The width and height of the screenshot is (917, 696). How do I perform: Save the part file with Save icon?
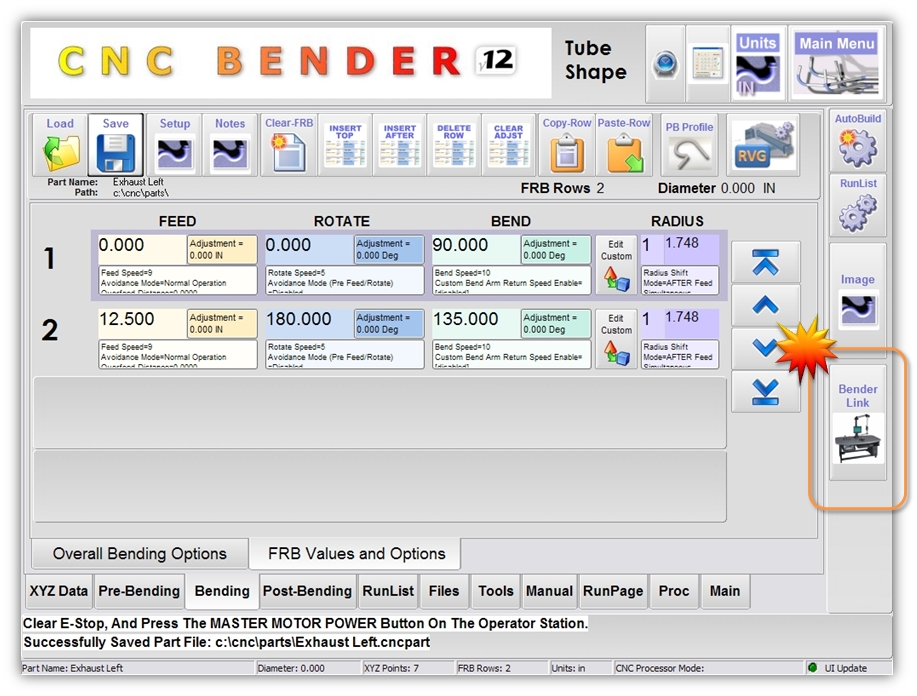115,153
